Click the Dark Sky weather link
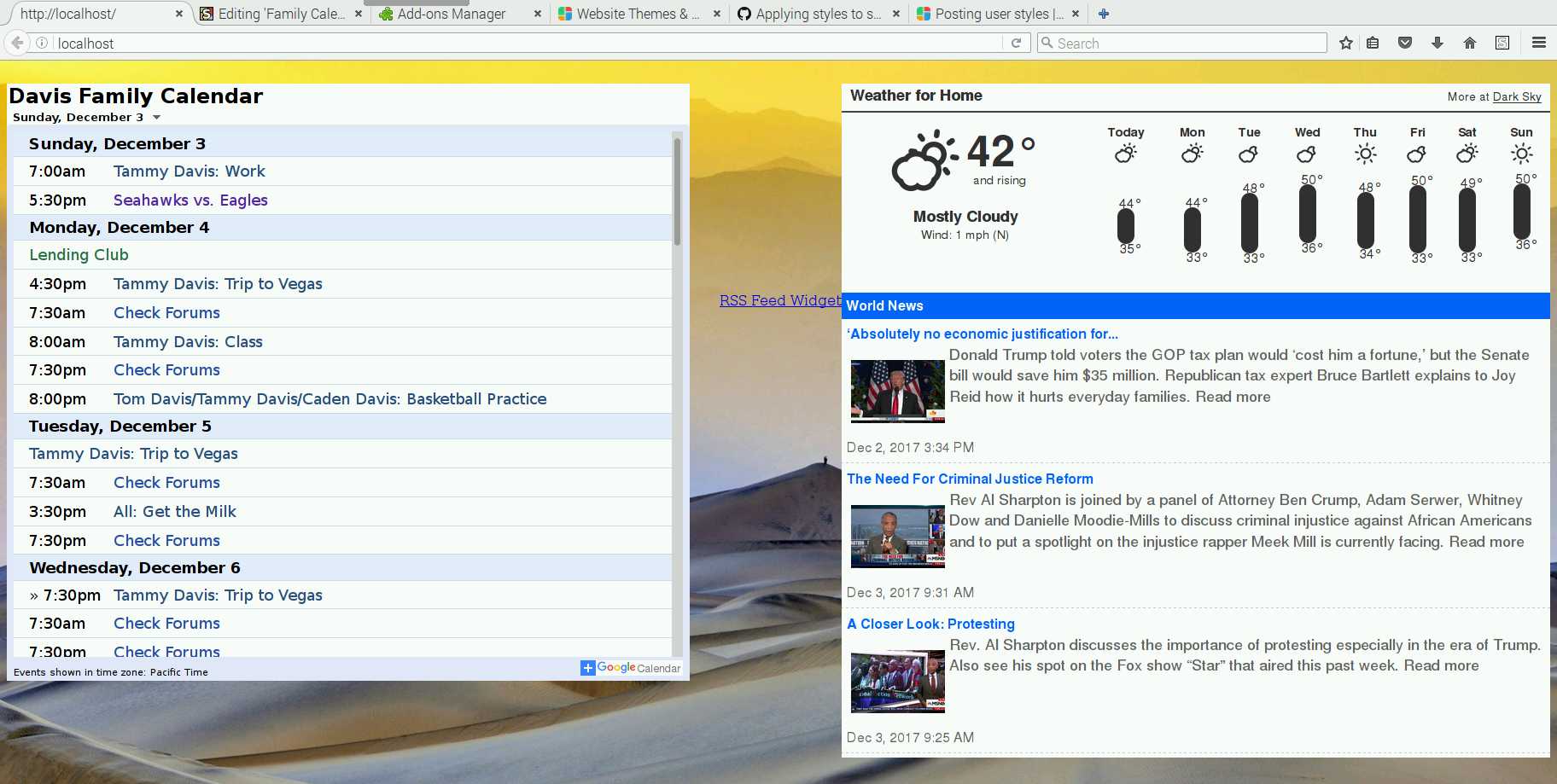The width and height of the screenshot is (1557, 784). pos(1516,96)
